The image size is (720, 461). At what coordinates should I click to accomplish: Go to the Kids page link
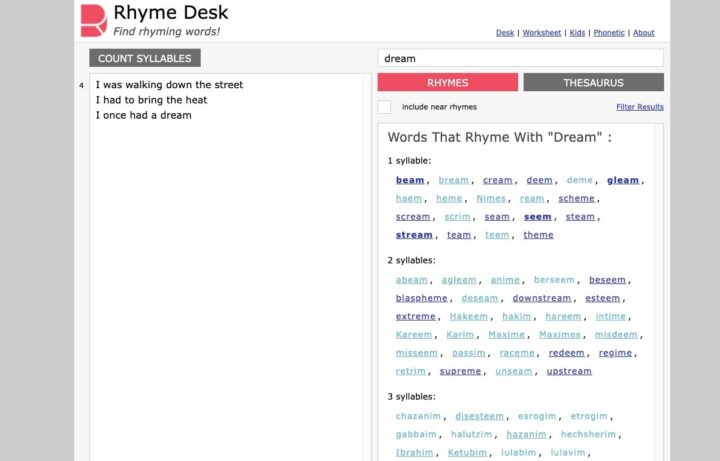tap(578, 33)
